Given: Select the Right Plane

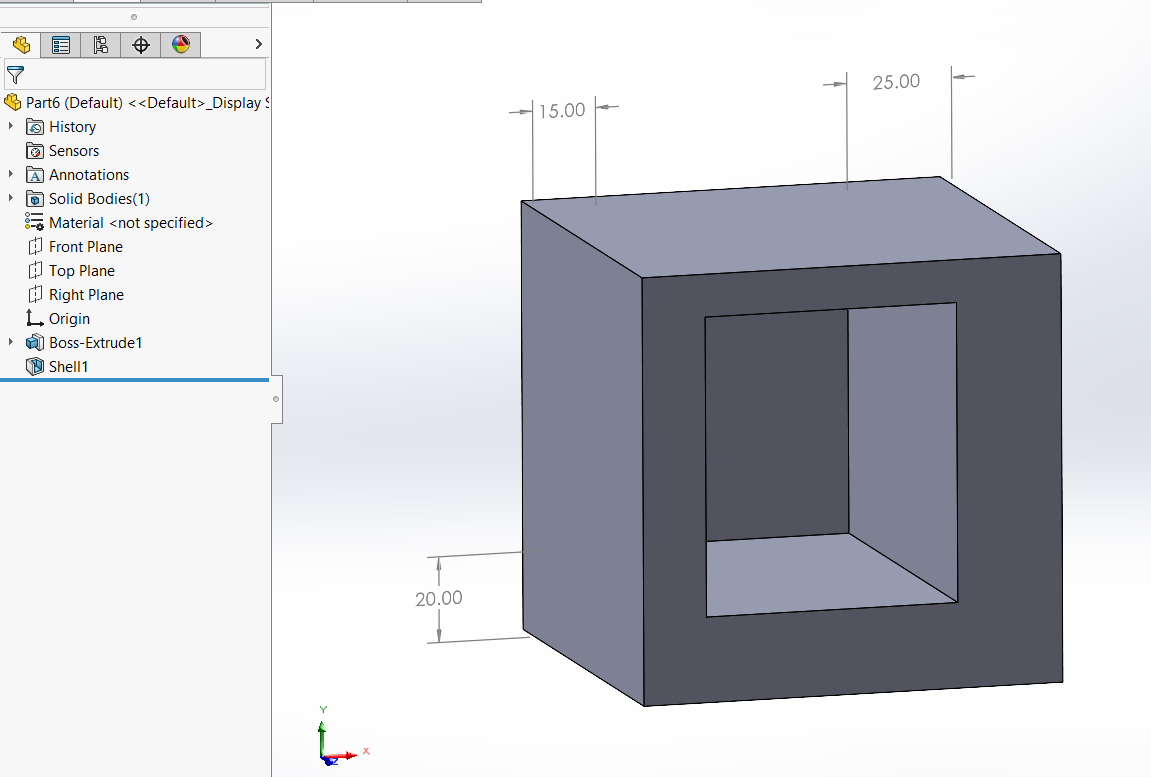Looking at the screenshot, I should (86, 295).
